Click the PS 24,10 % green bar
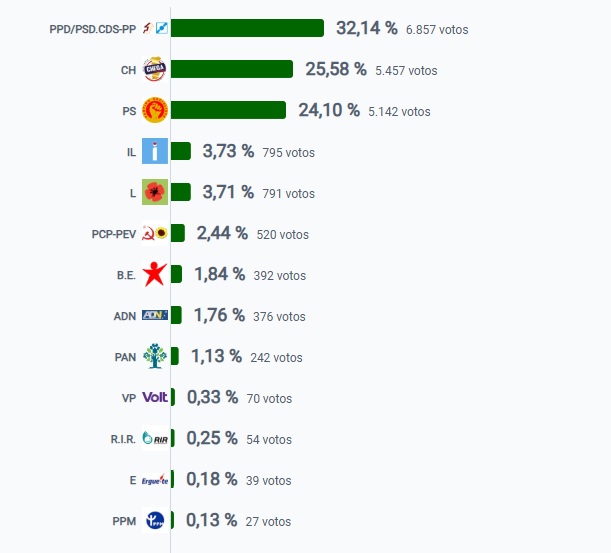611x553 pixels. click(228, 110)
